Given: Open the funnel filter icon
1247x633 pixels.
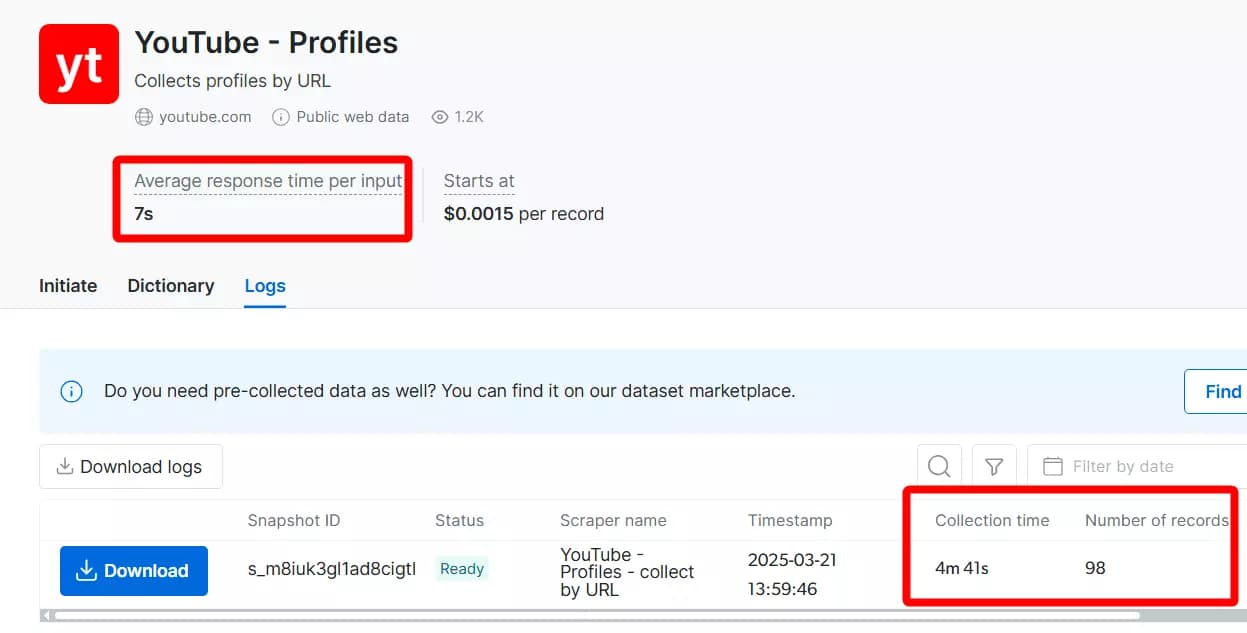Looking at the screenshot, I should click(x=994, y=466).
